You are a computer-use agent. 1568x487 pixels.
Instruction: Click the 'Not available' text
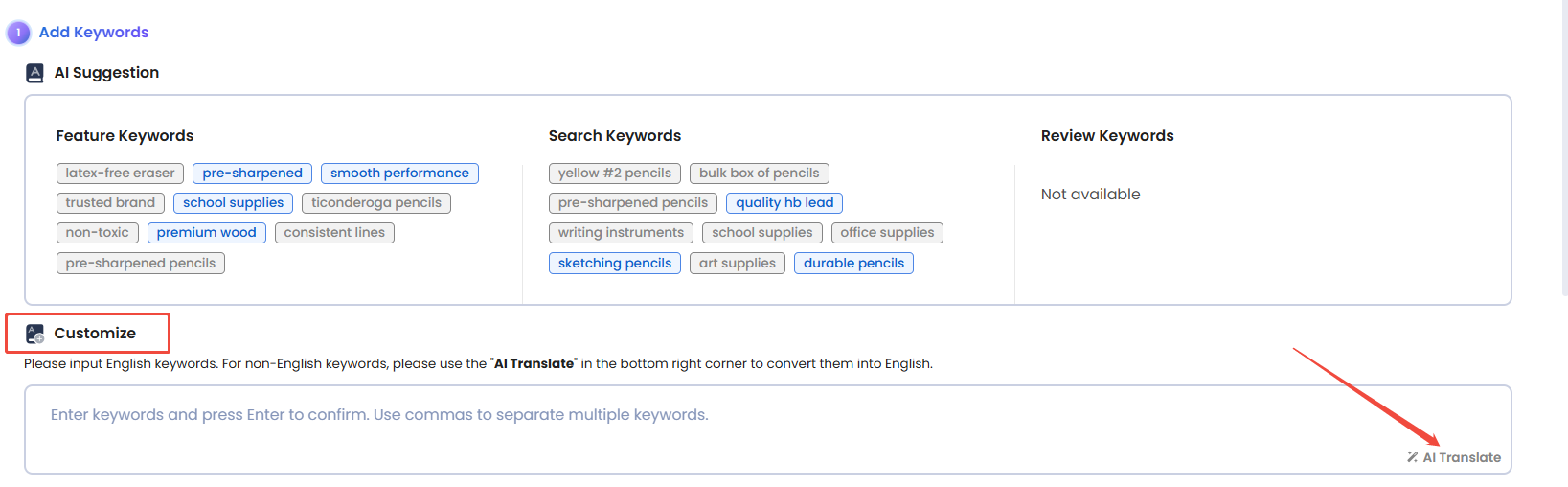pyautogui.click(x=1090, y=195)
